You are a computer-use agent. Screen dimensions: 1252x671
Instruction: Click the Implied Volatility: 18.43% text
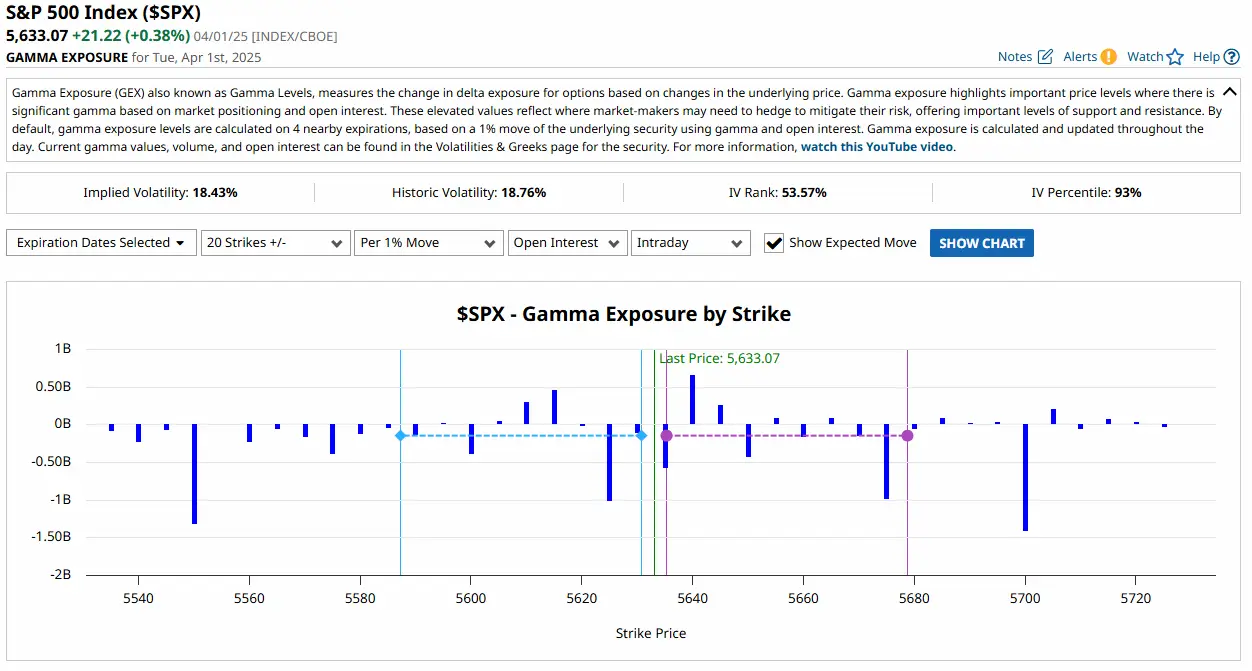(160, 192)
